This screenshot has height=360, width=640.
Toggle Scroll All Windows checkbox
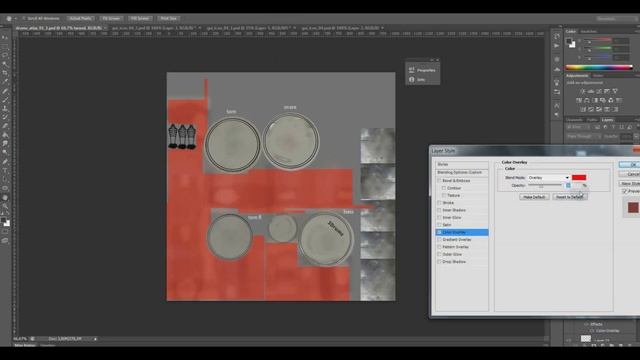tap(24, 18)
